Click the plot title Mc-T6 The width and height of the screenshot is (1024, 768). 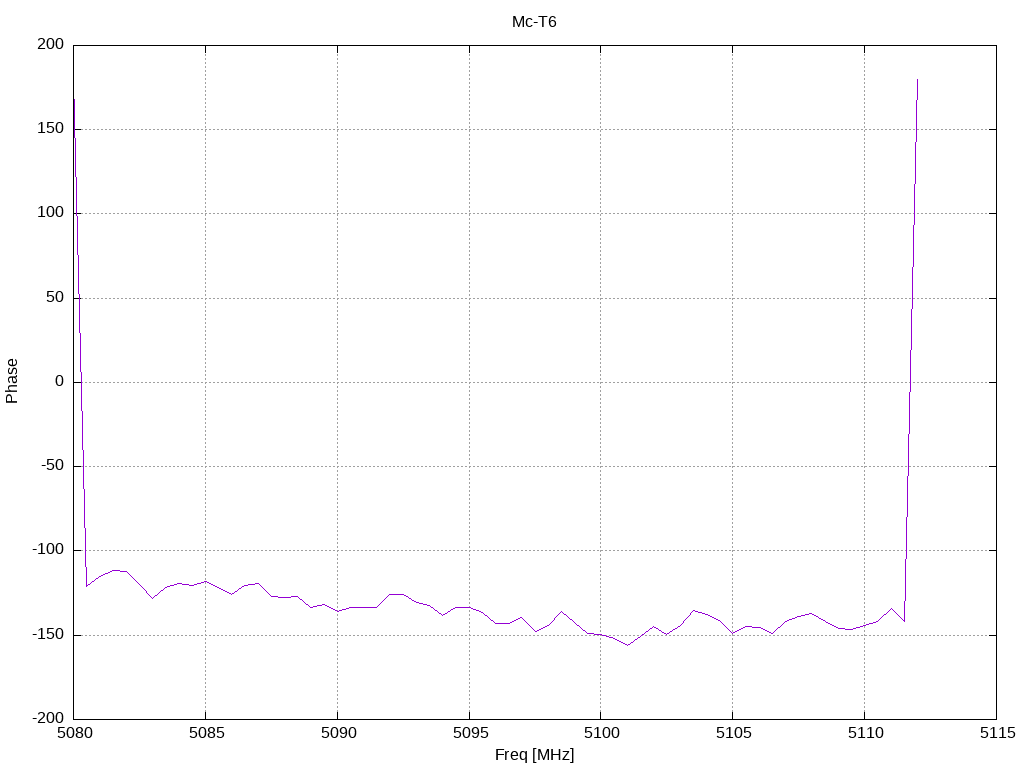(534, 21)
